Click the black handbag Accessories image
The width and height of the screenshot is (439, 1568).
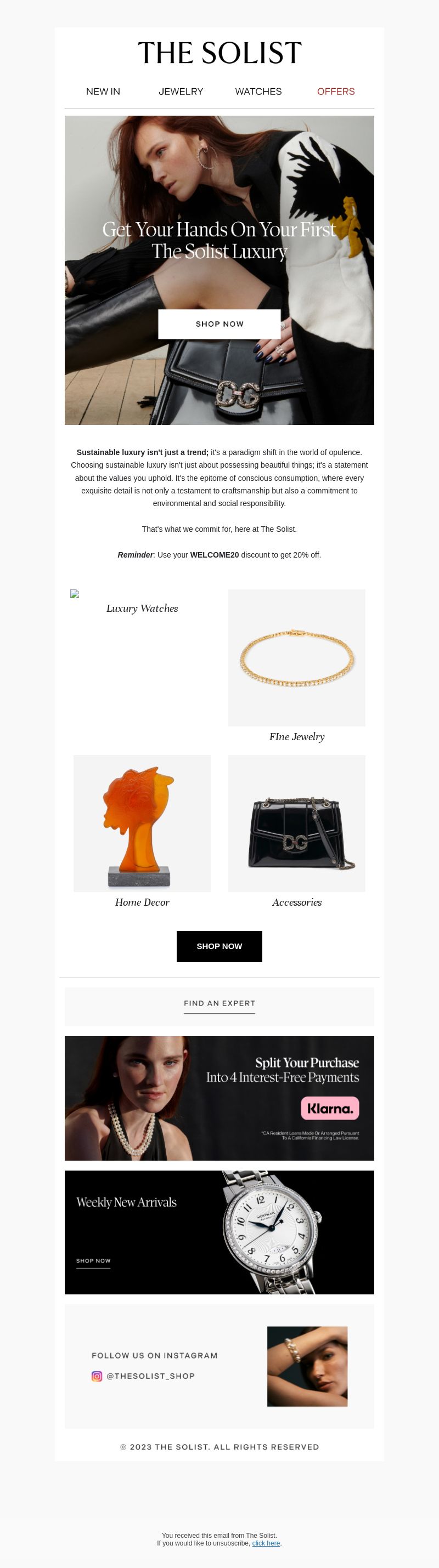[296, 823]
